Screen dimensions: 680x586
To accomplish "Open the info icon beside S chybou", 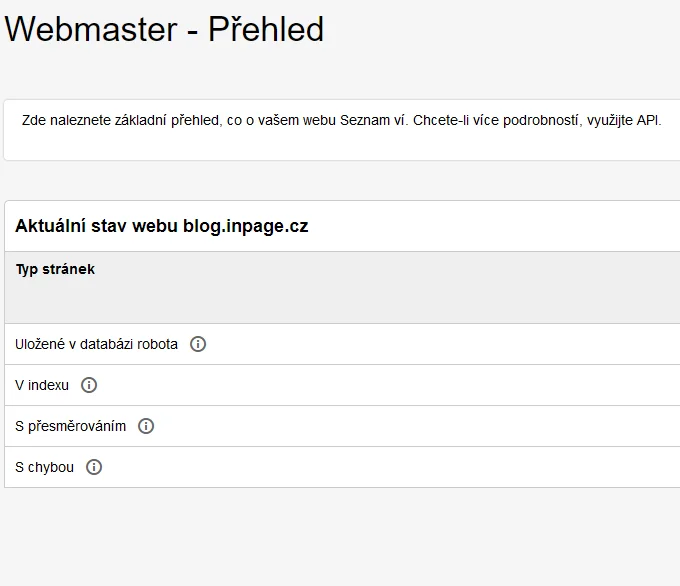I will [x=94, y=467].
